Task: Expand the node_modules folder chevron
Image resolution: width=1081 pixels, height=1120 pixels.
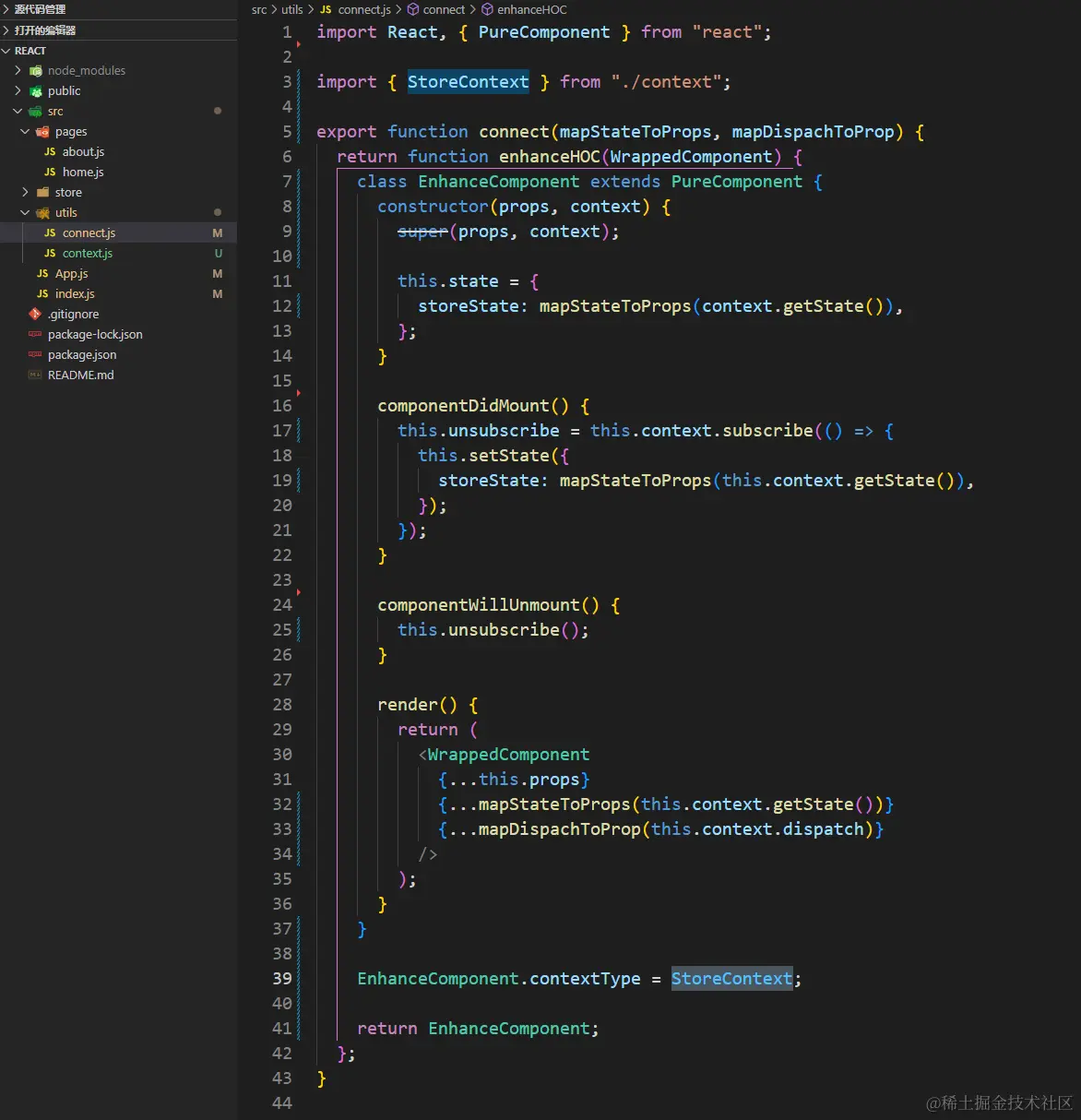Action: 18,70
